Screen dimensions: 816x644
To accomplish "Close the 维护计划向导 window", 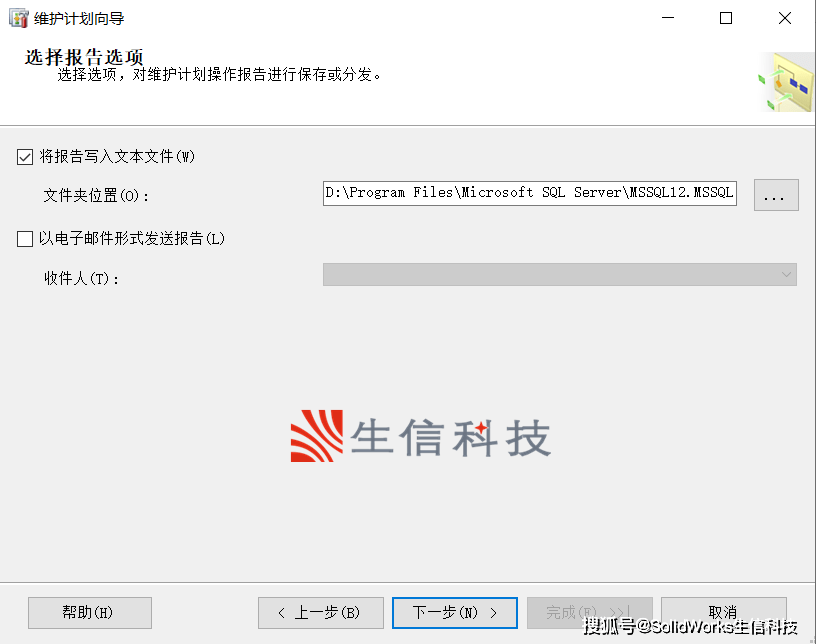I will coord(785,18).
